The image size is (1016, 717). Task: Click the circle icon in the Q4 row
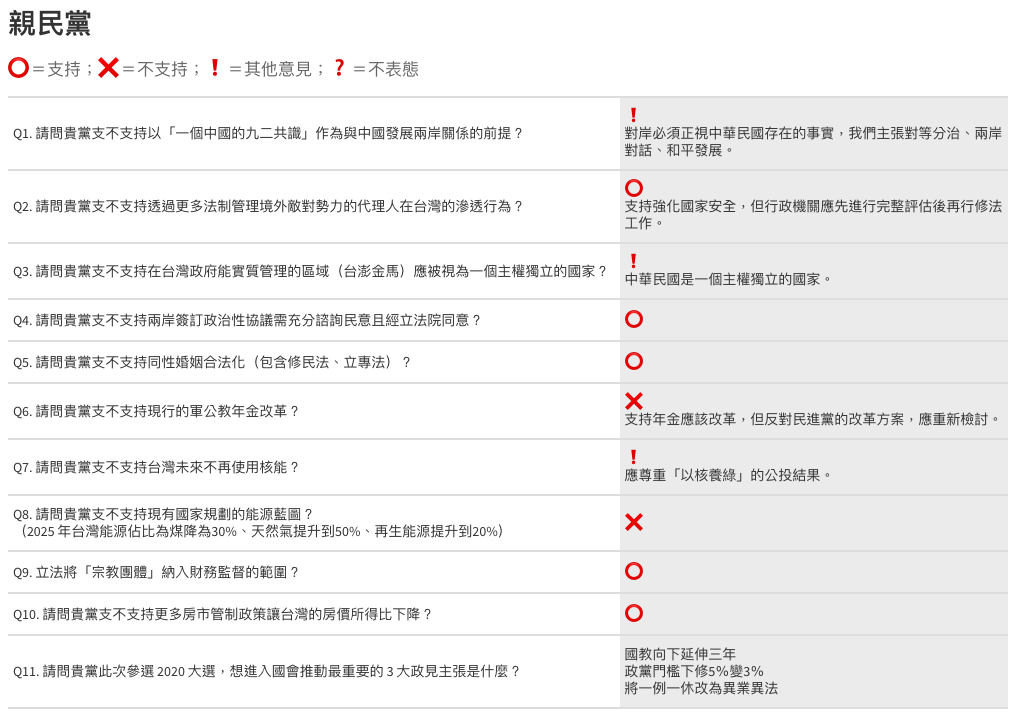tap(634, 319)
